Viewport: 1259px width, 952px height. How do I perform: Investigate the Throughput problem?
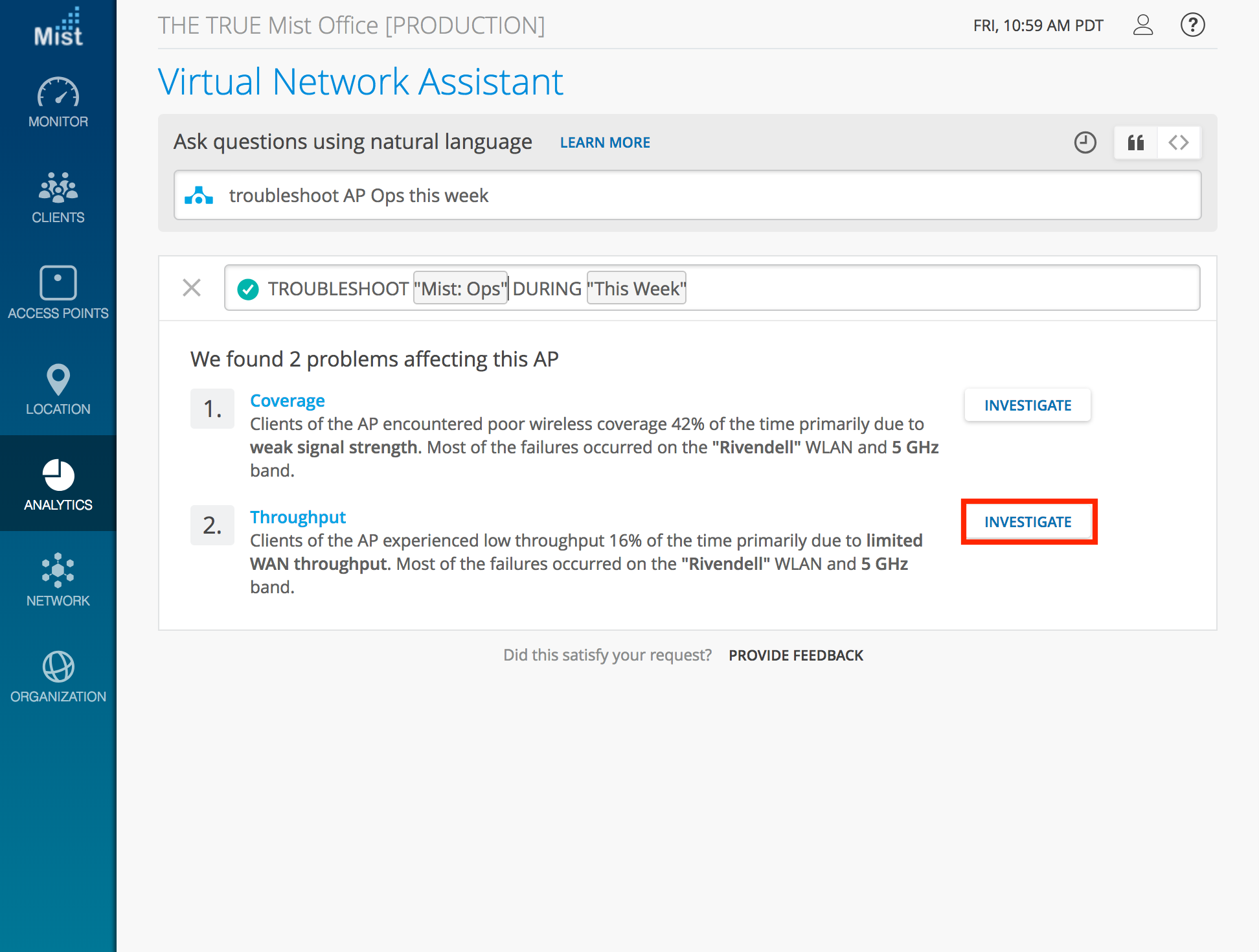(x=1028, y=522)
